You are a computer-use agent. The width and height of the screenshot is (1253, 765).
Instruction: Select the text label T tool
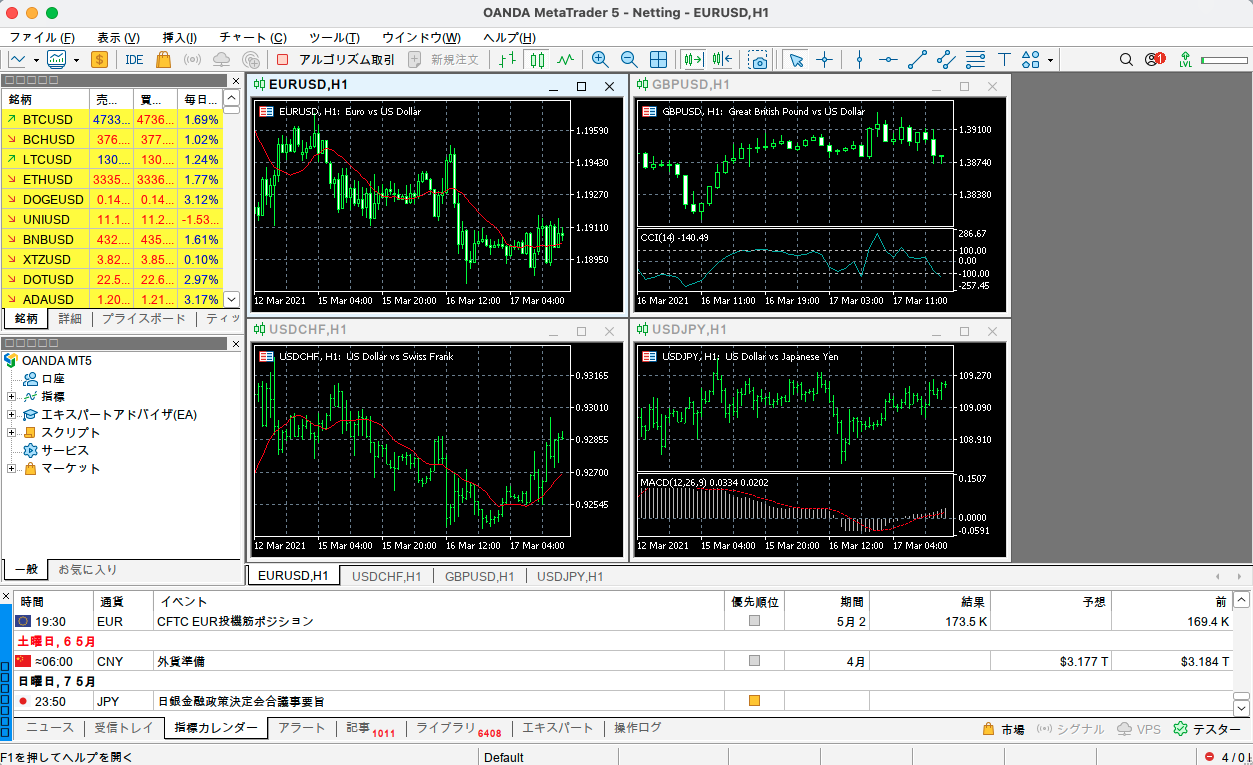[1004, 60]
